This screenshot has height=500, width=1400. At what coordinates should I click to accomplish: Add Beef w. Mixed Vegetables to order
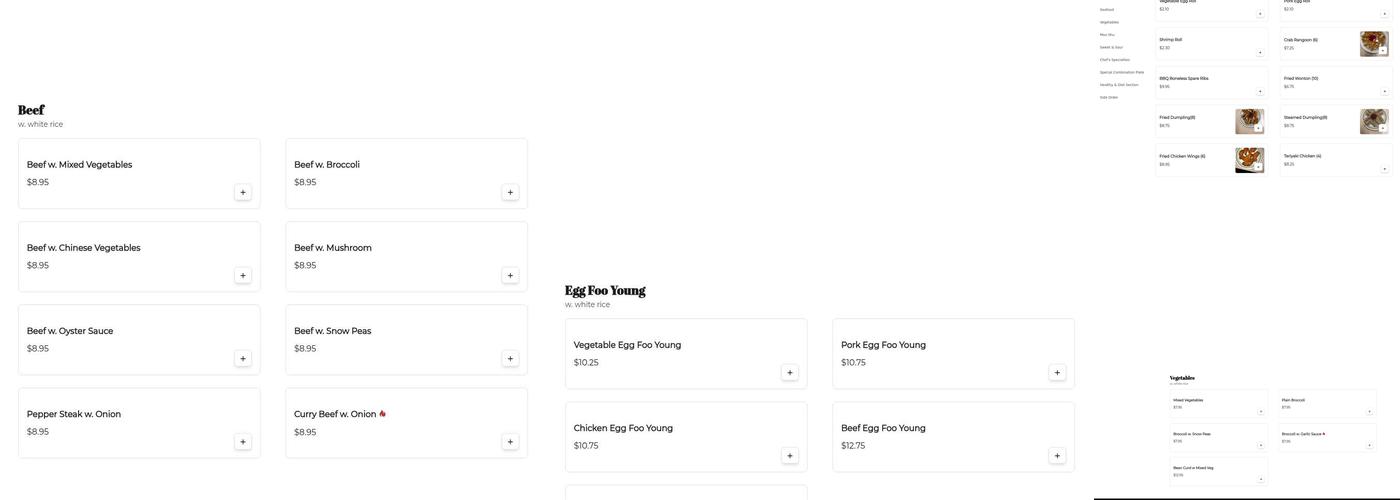tap(243, 192)
